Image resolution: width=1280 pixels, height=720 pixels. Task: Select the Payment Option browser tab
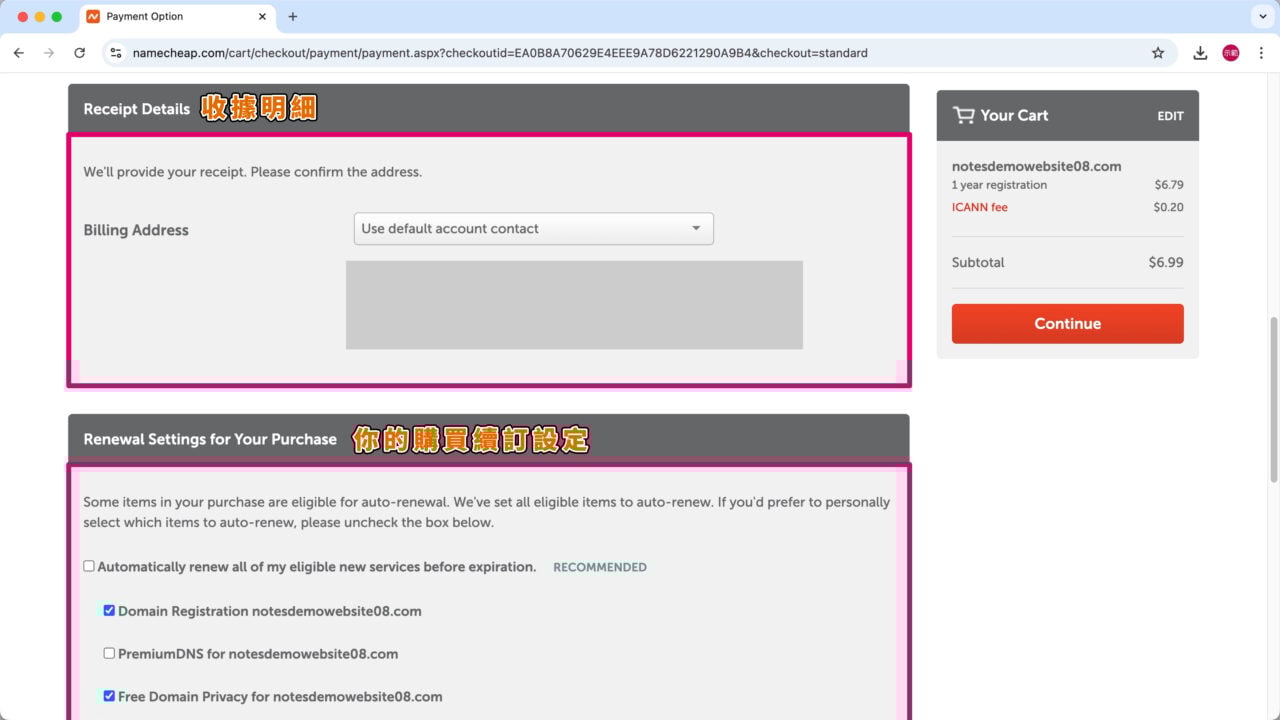(170, 17)
